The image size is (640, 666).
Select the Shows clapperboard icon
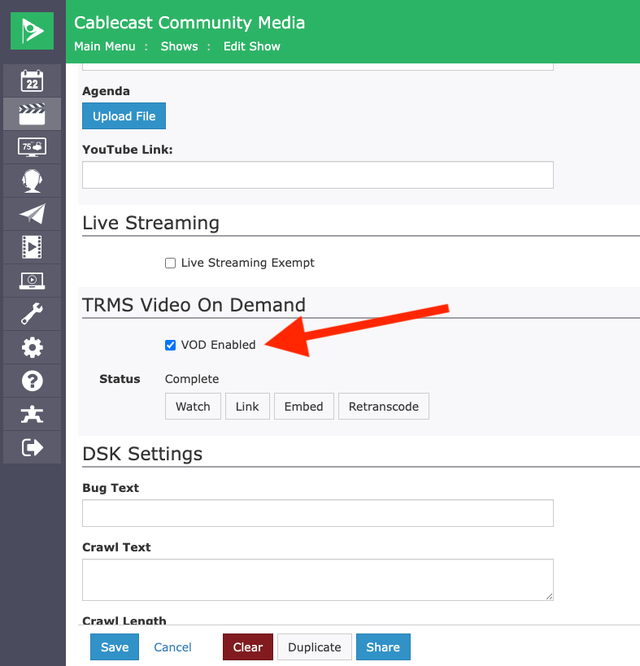point(32,114)
